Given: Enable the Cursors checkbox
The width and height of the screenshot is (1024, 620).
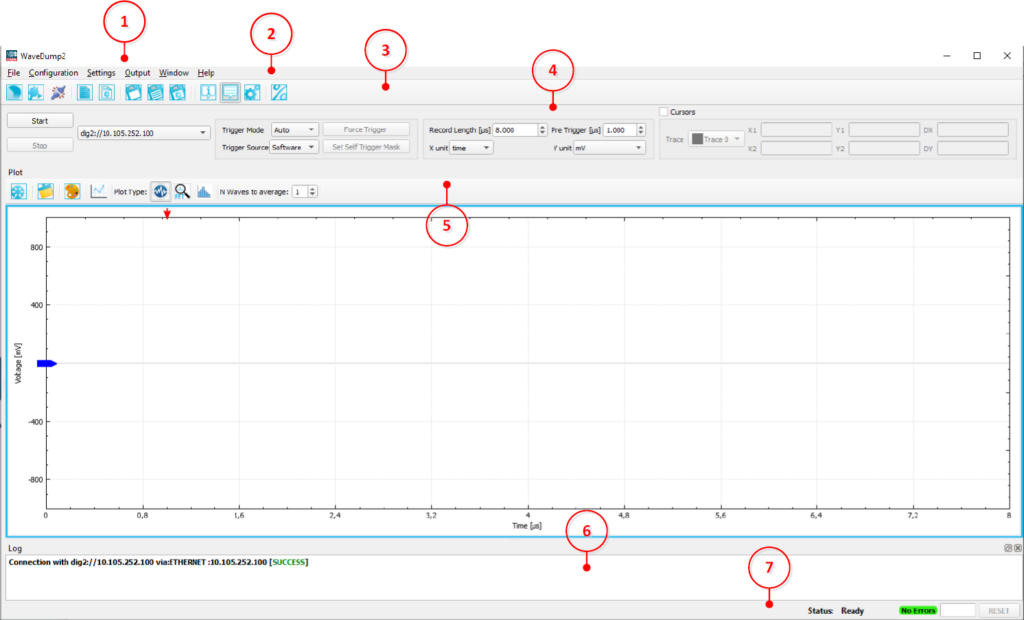Looking at the screenshot, I should tap(664, 112).
